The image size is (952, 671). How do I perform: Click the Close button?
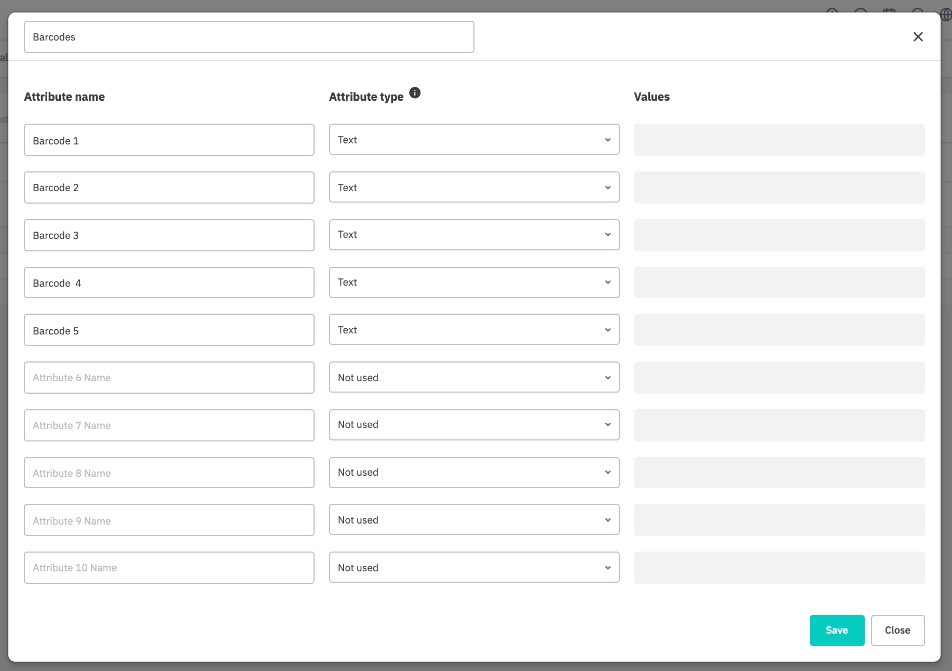click(x=897, y=630)
